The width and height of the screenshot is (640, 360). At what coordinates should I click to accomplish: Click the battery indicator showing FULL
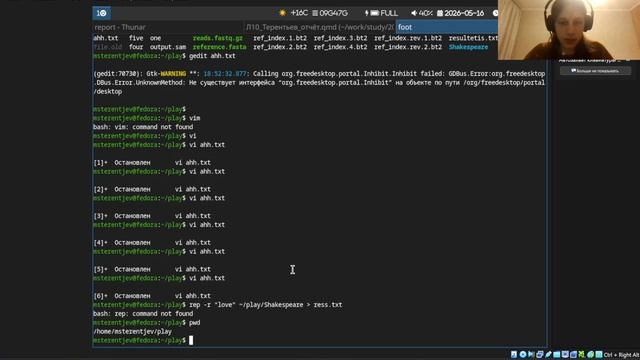(x=381, y=13)
